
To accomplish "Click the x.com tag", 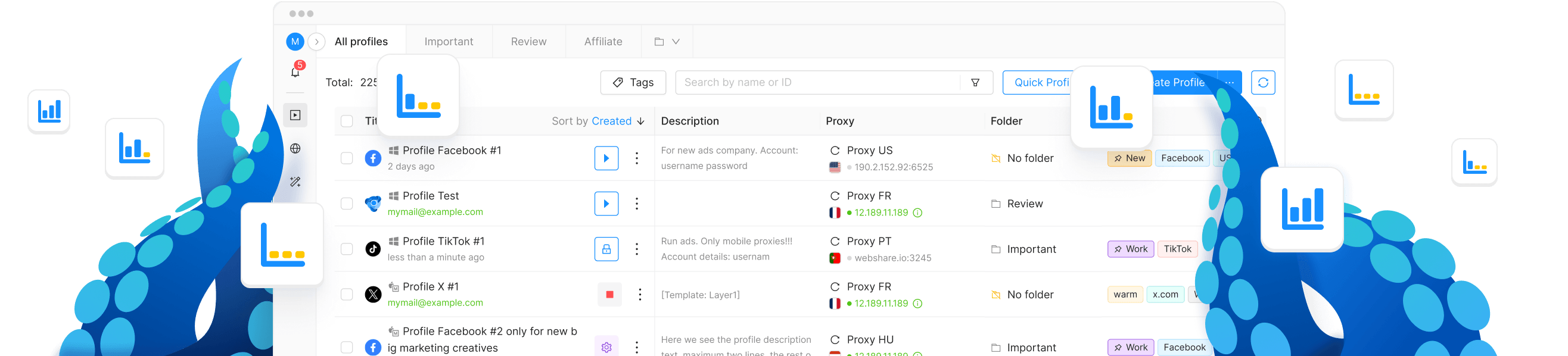I will click(1165, 295).
